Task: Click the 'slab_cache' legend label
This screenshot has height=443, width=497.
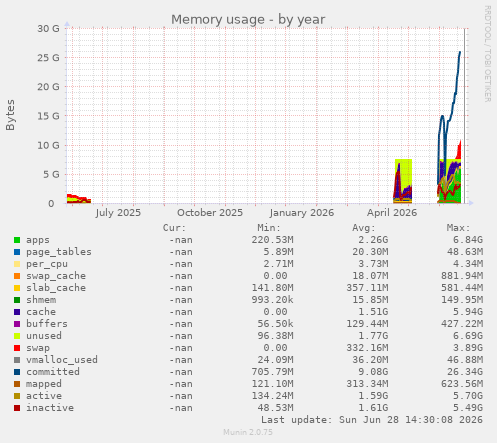Action: [x=56, y=288]
